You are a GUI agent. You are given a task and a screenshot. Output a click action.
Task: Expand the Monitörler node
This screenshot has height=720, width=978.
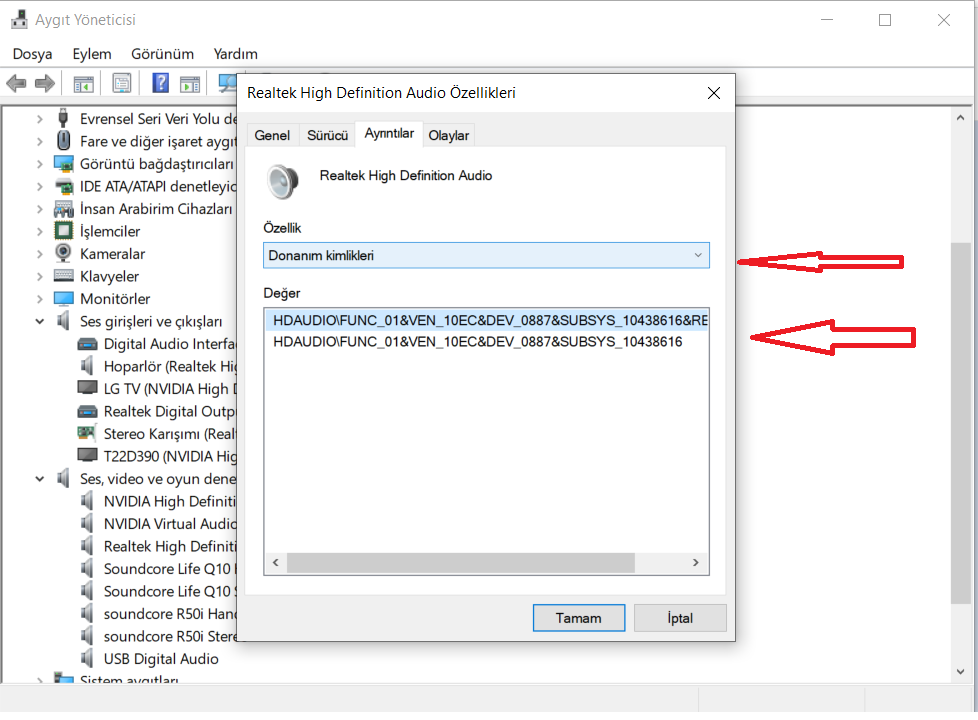point(39,299)
